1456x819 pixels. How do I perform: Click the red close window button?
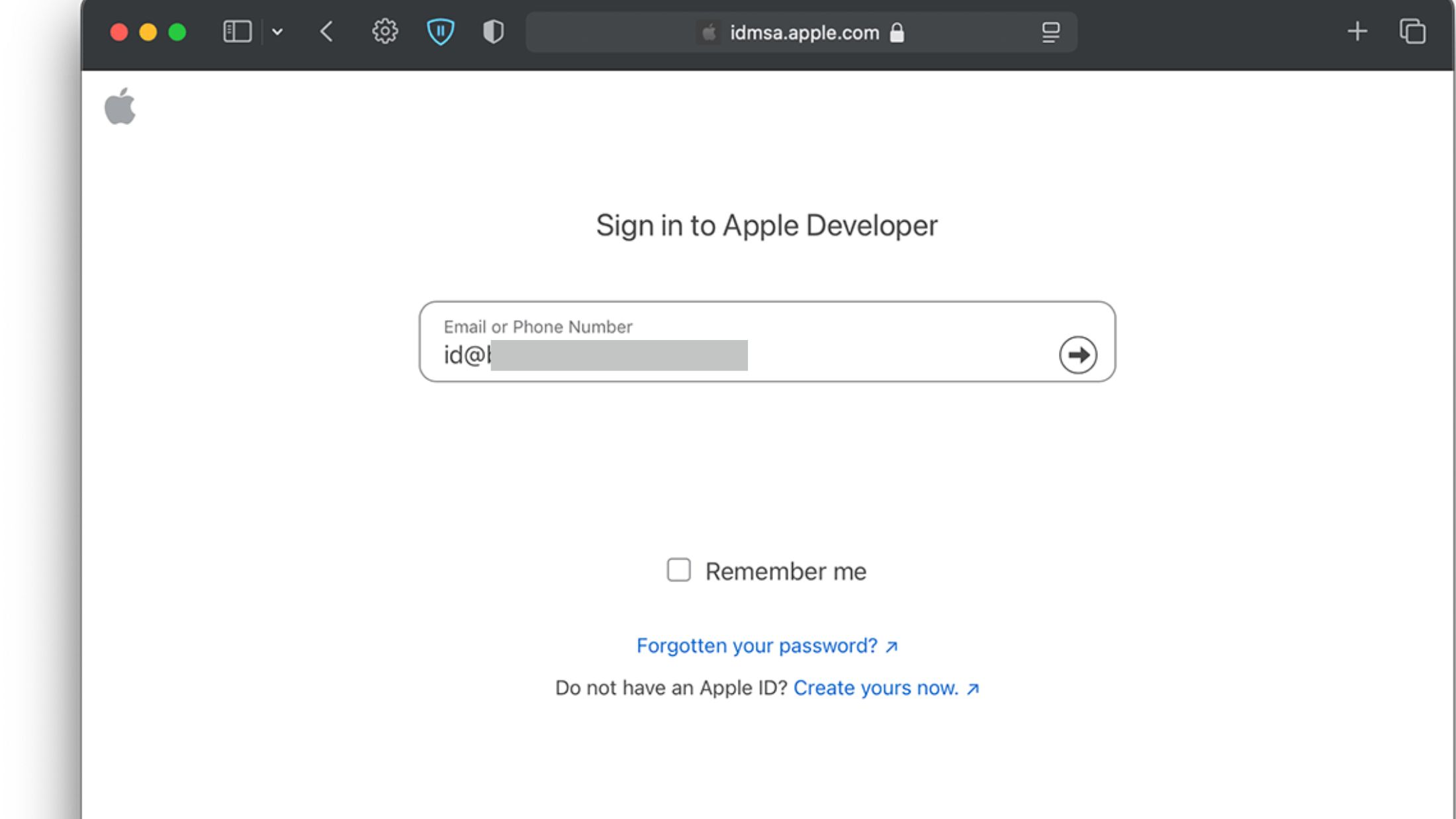(119, 32)
